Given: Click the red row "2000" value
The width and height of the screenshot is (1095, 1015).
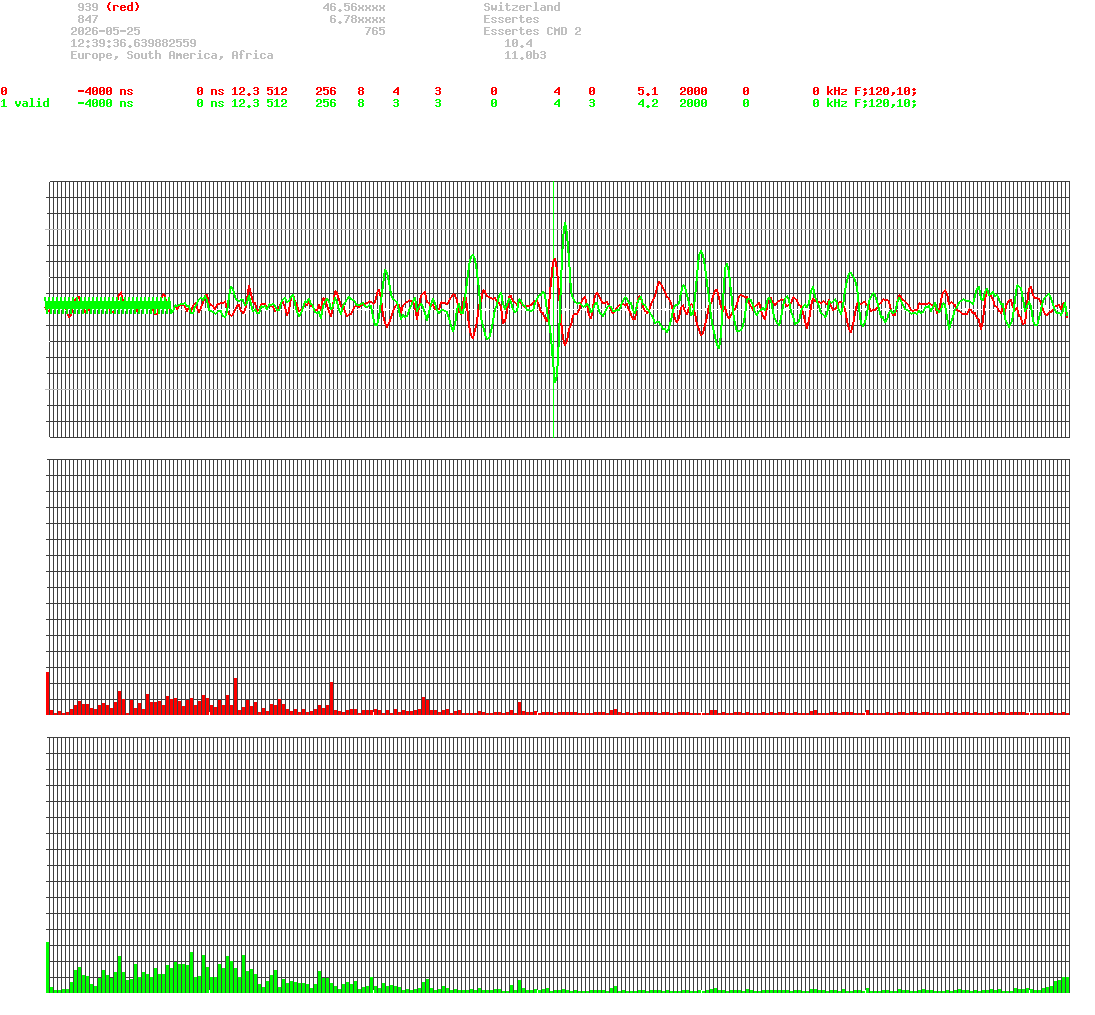Looking at the screenshot, I should [693, 92].
